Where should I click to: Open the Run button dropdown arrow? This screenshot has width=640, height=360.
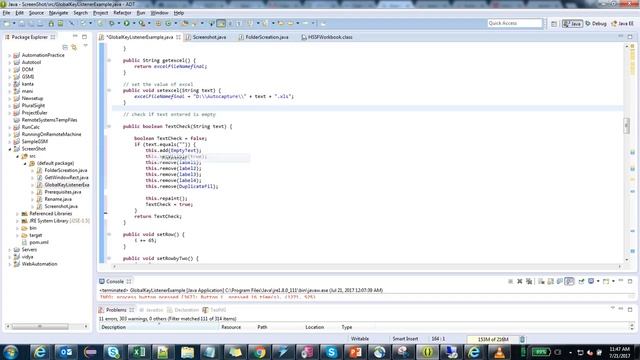(134, 23)
